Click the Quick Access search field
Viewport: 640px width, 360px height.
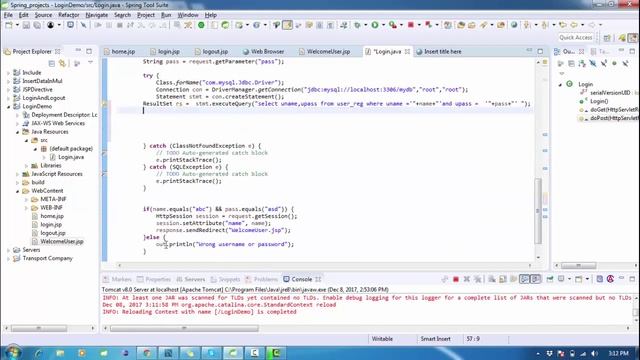(576, 38)
